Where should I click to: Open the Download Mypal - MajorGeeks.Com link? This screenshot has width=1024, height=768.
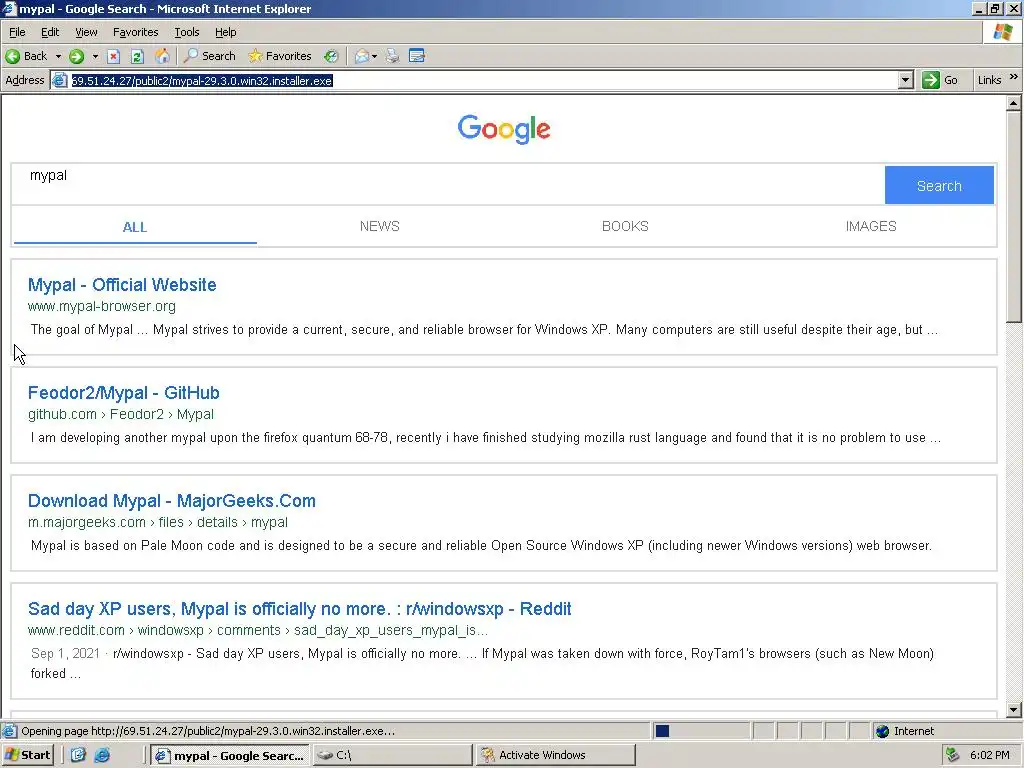[x=172, y=501]
